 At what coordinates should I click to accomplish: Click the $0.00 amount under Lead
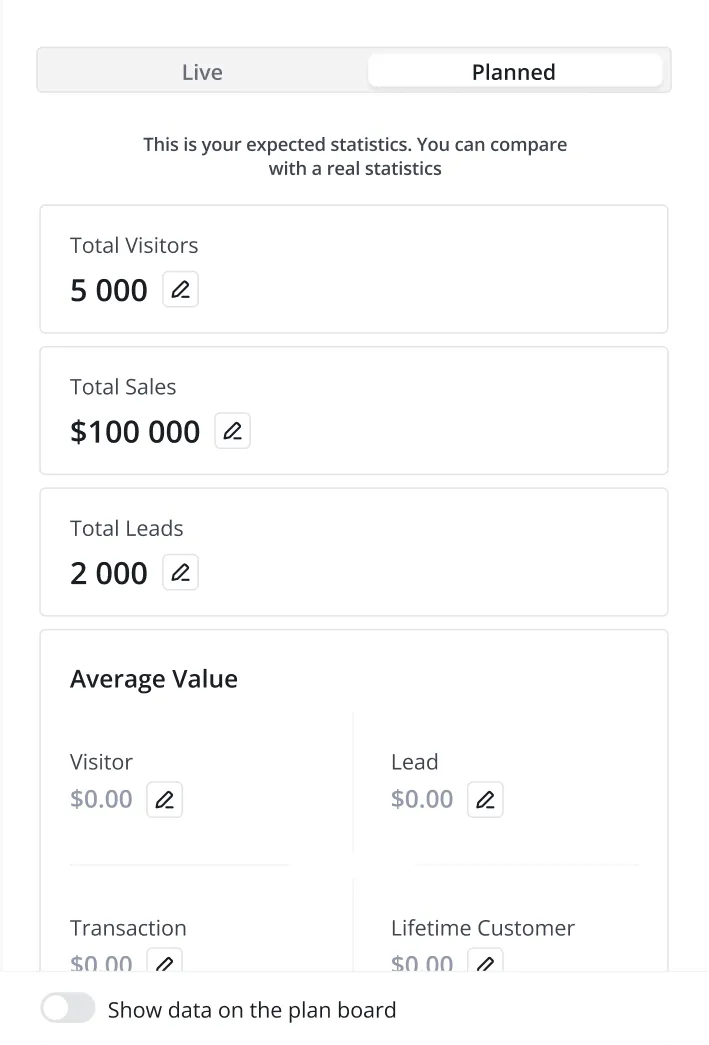(422, 799)
